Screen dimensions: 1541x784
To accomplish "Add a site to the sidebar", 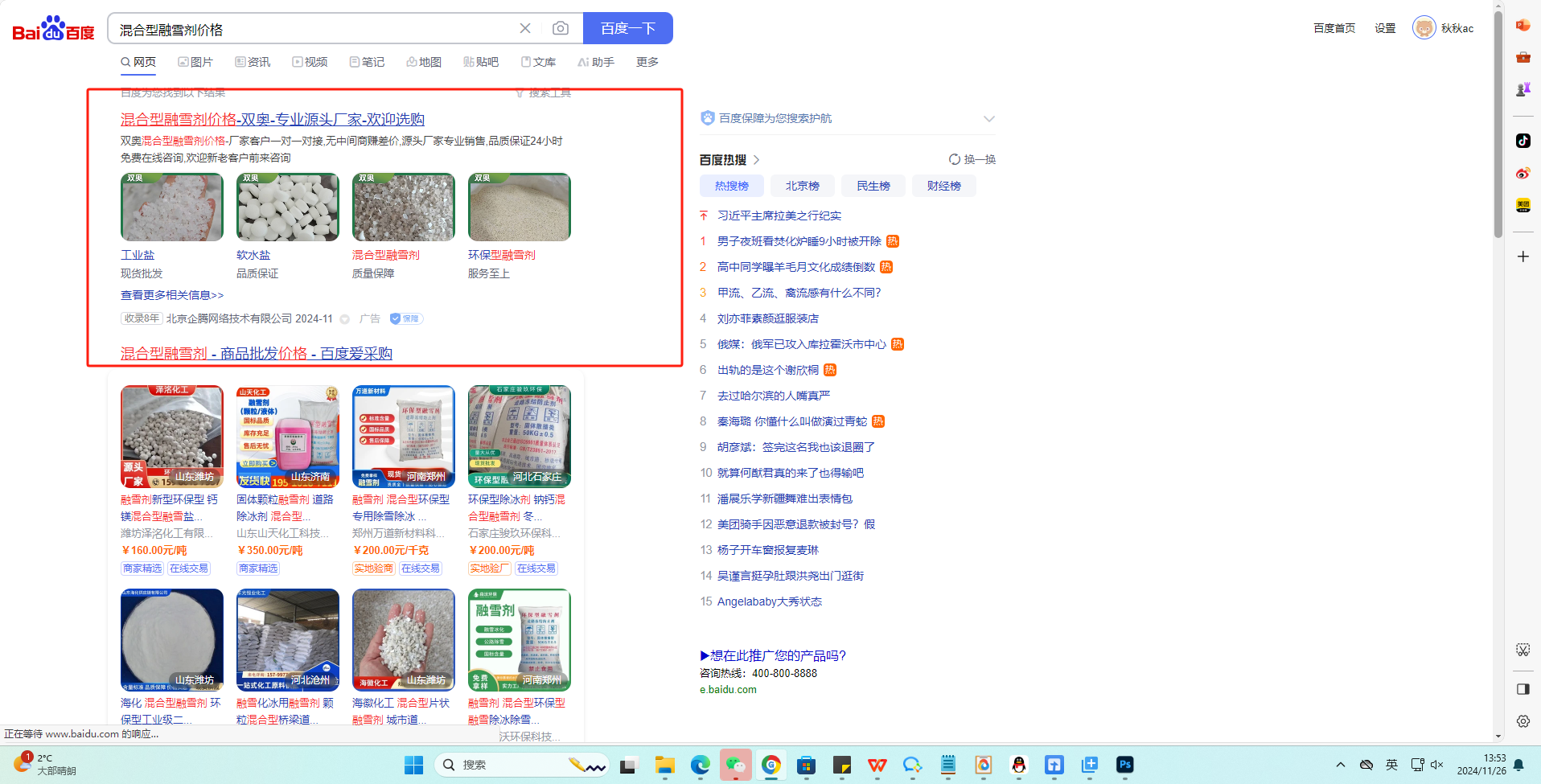I will tap(1523, 257).
